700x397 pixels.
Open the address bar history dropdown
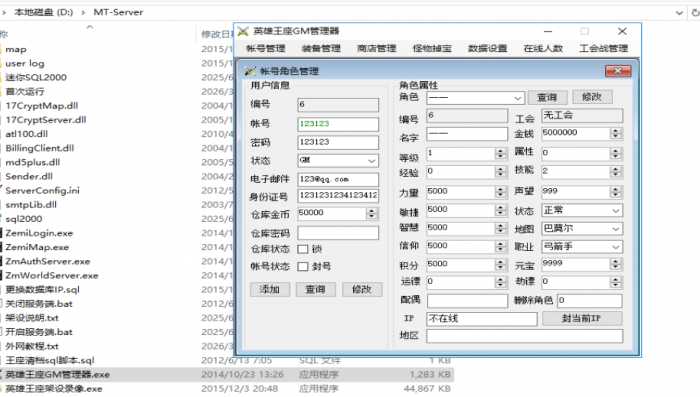[679, 13]
